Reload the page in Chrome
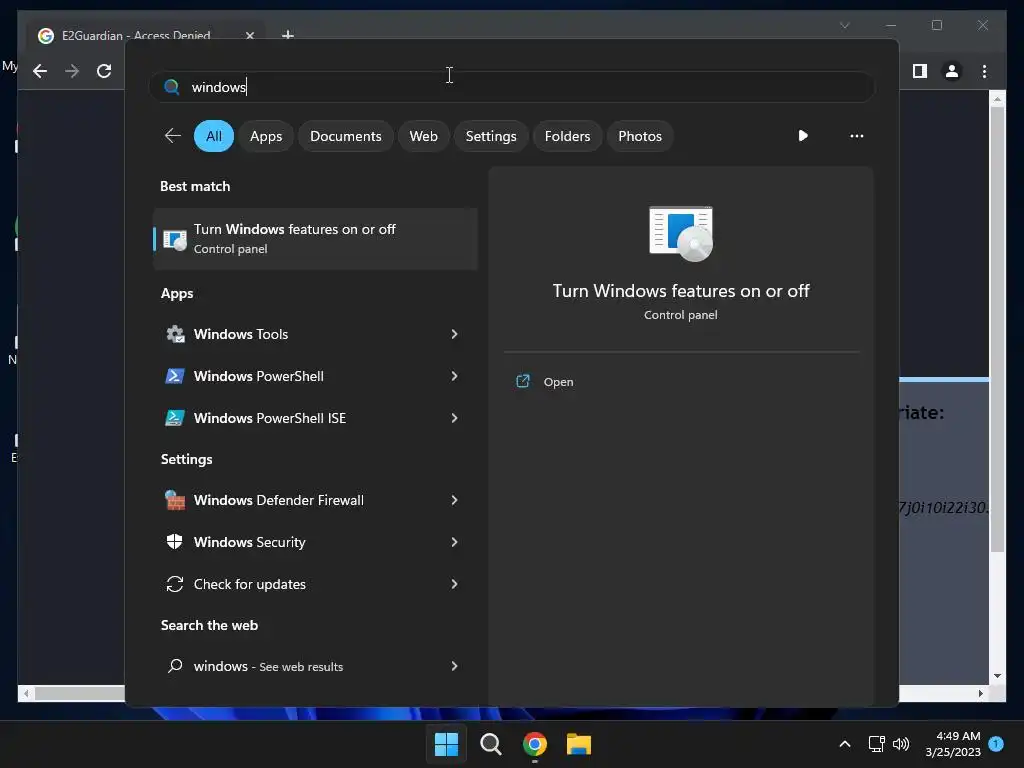Screen dimensions: 1024x768 (x=104, y=71)
